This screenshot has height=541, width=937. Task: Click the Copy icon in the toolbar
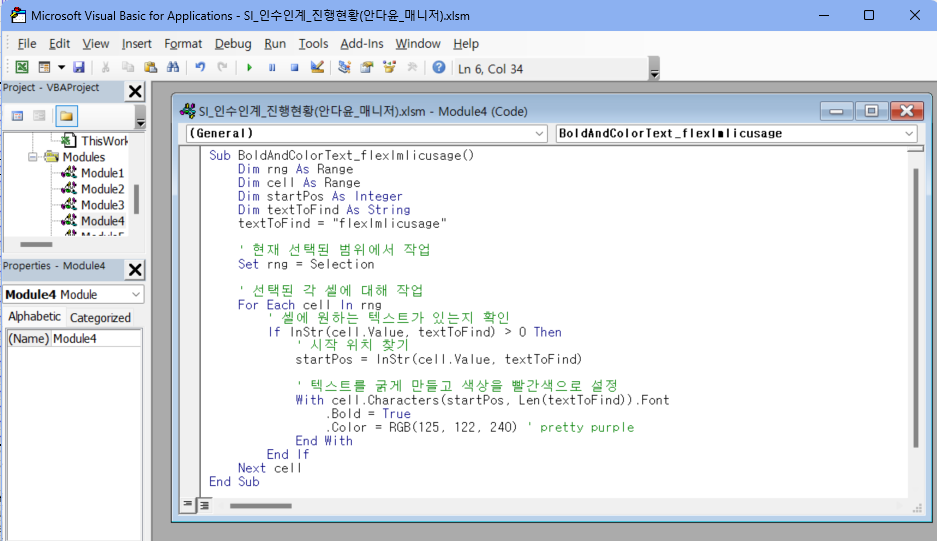(128, 67)
